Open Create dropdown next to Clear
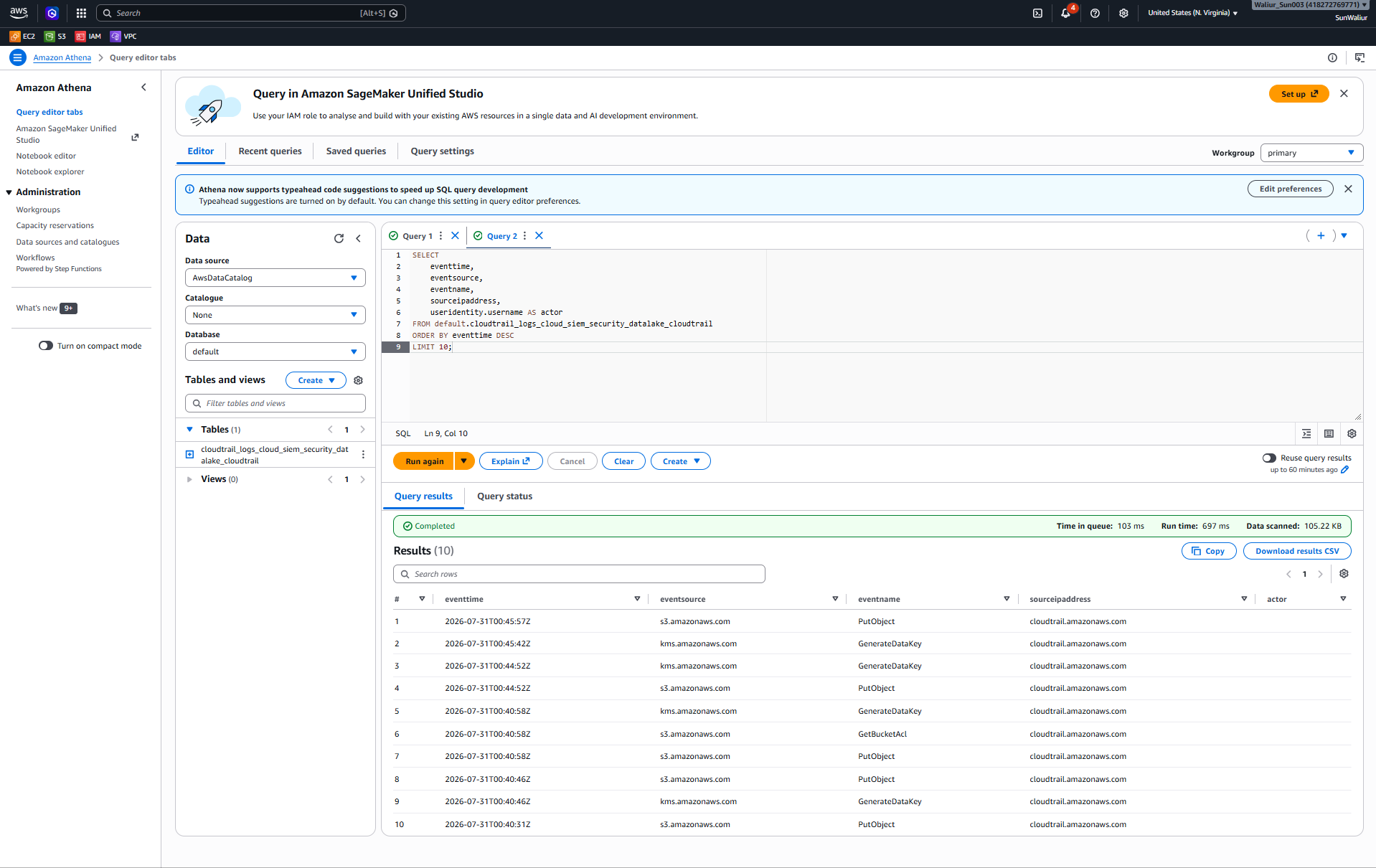This screenshot has width=1376, height=868. [x=681, y=461]
